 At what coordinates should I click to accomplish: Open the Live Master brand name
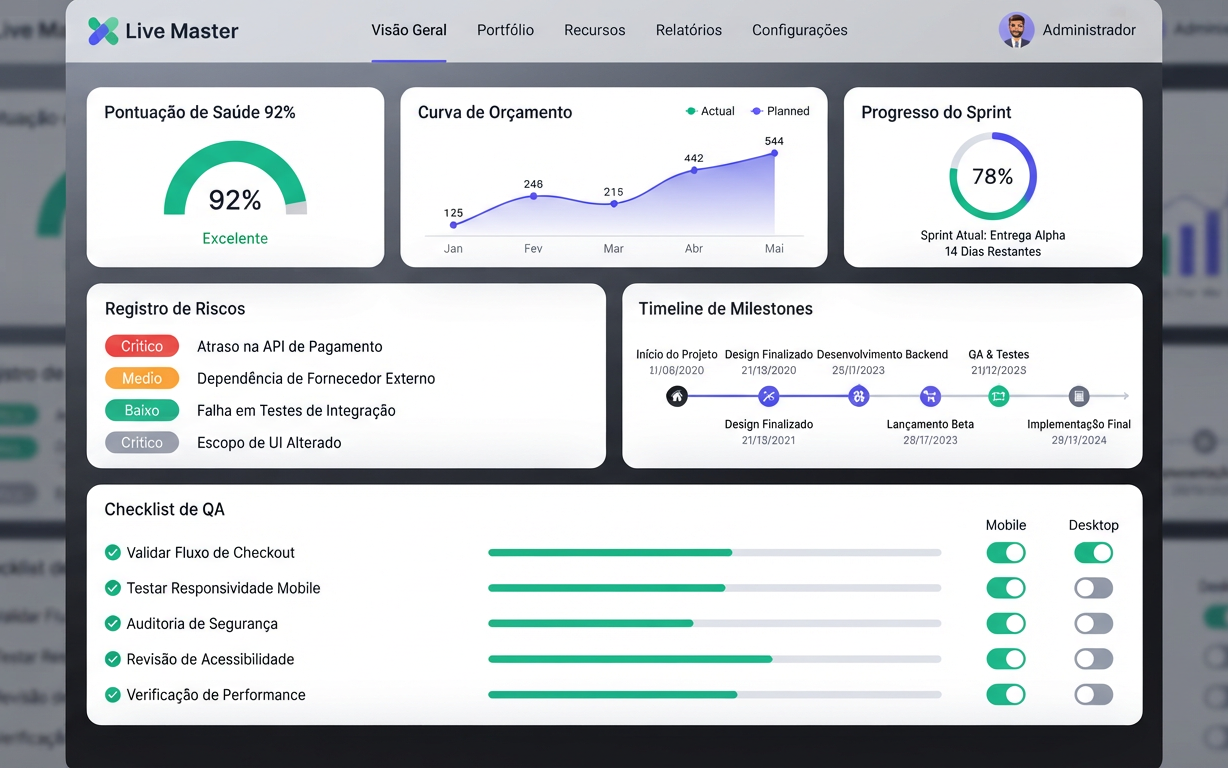(x=182, y=31)
